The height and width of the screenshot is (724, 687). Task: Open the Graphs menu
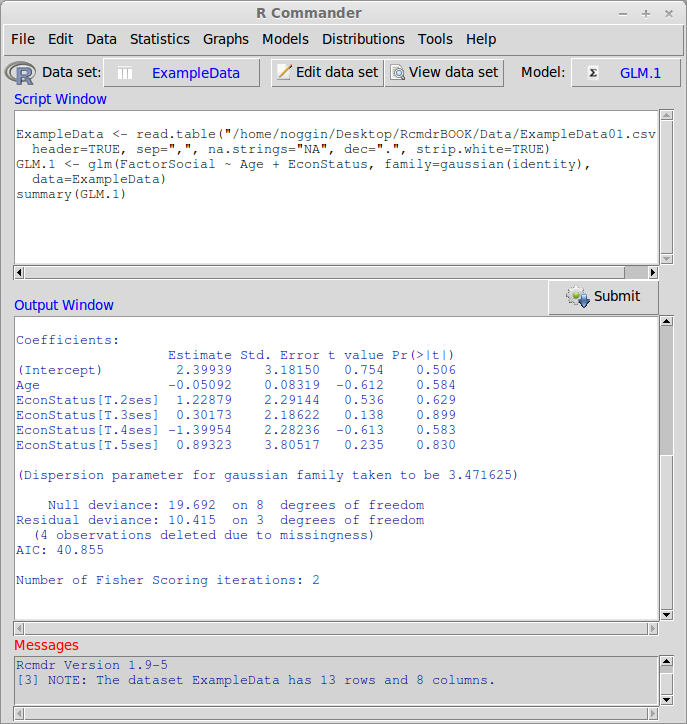225,39
